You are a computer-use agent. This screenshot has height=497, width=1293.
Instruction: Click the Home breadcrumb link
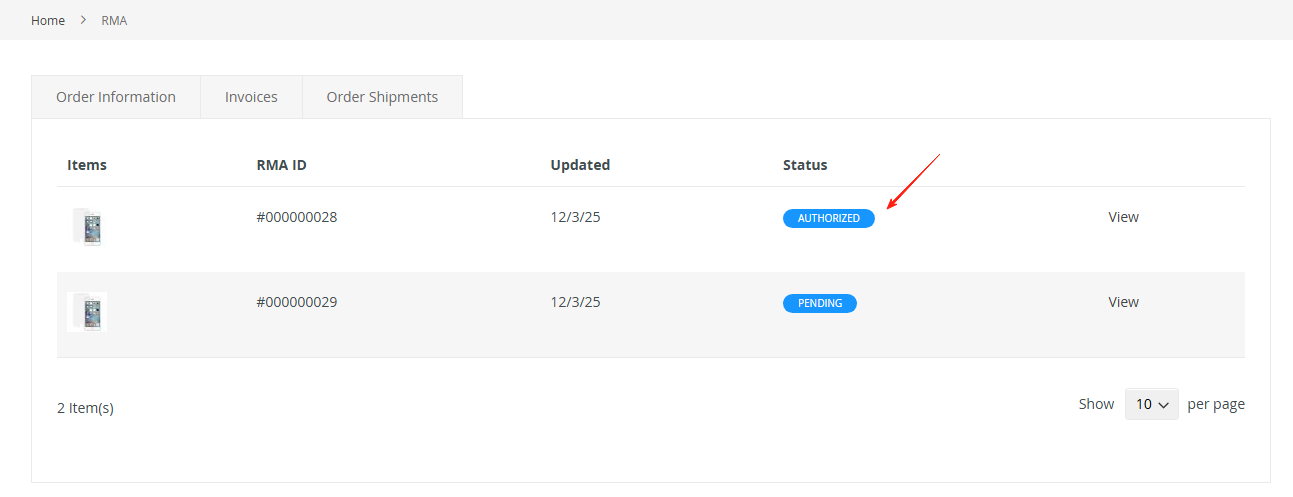48,20
